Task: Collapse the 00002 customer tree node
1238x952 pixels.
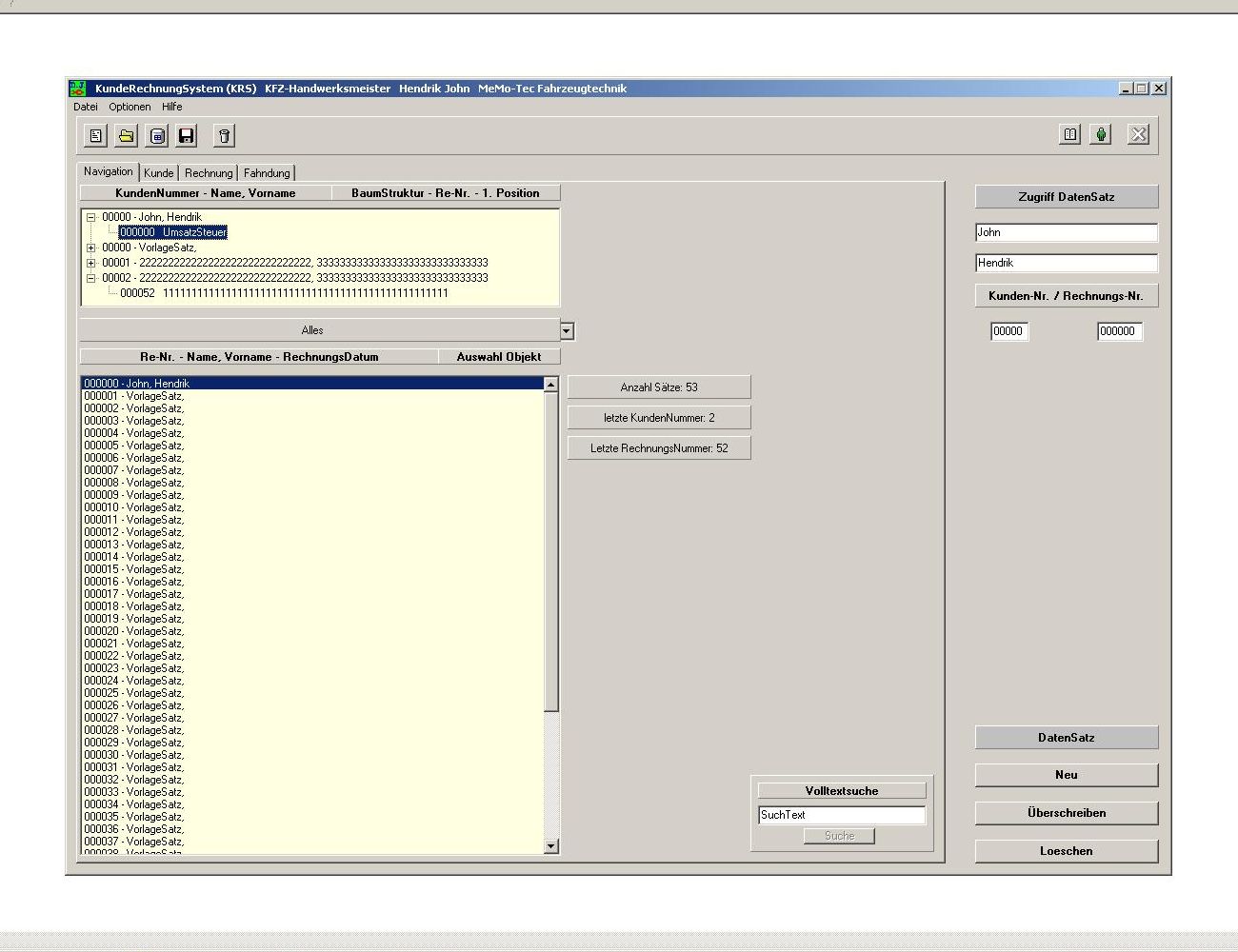Action: [91, 278]
